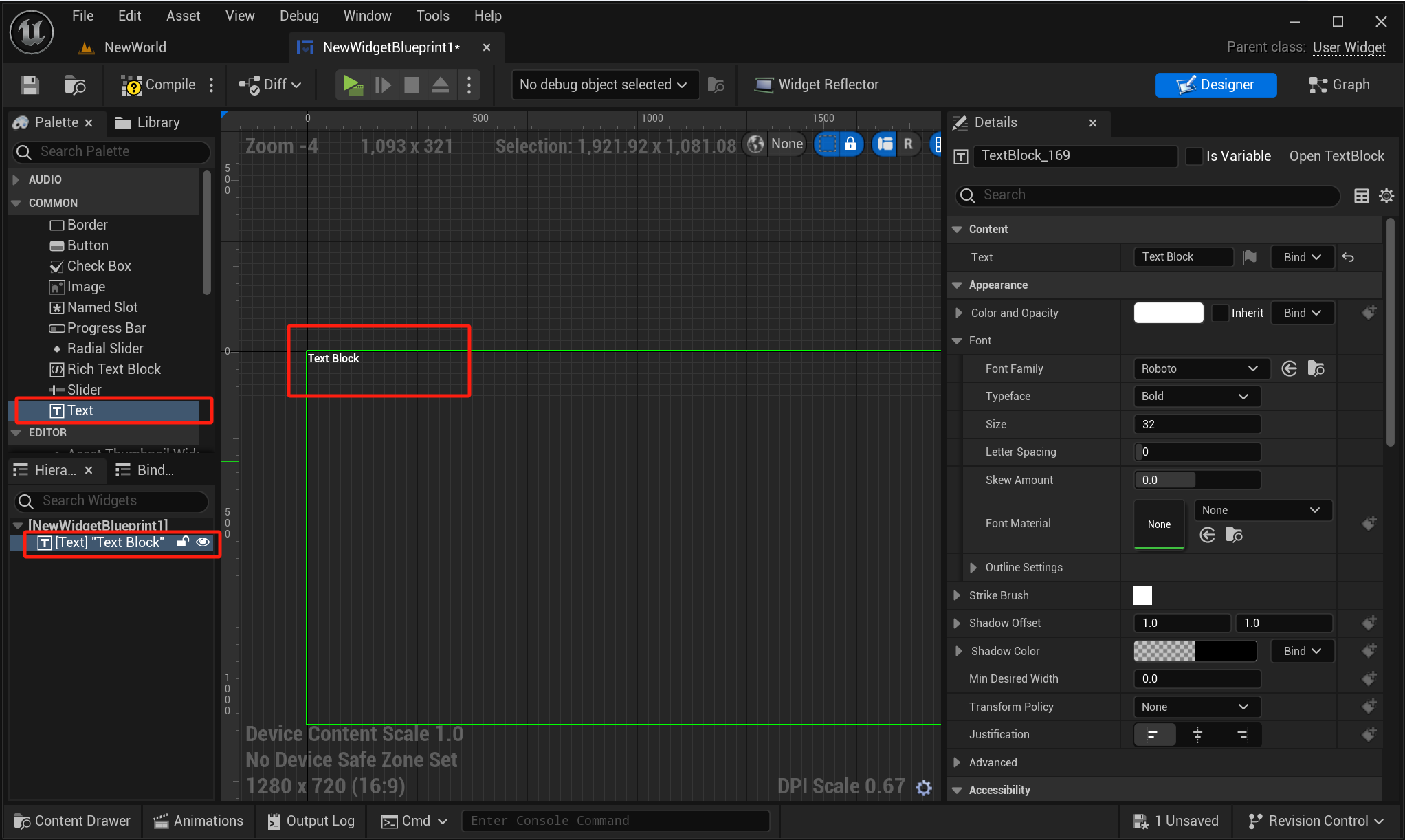Click the Search Palette field
Image resolution: width=1405 pixels, height=840 pixels.
[111, 151]
